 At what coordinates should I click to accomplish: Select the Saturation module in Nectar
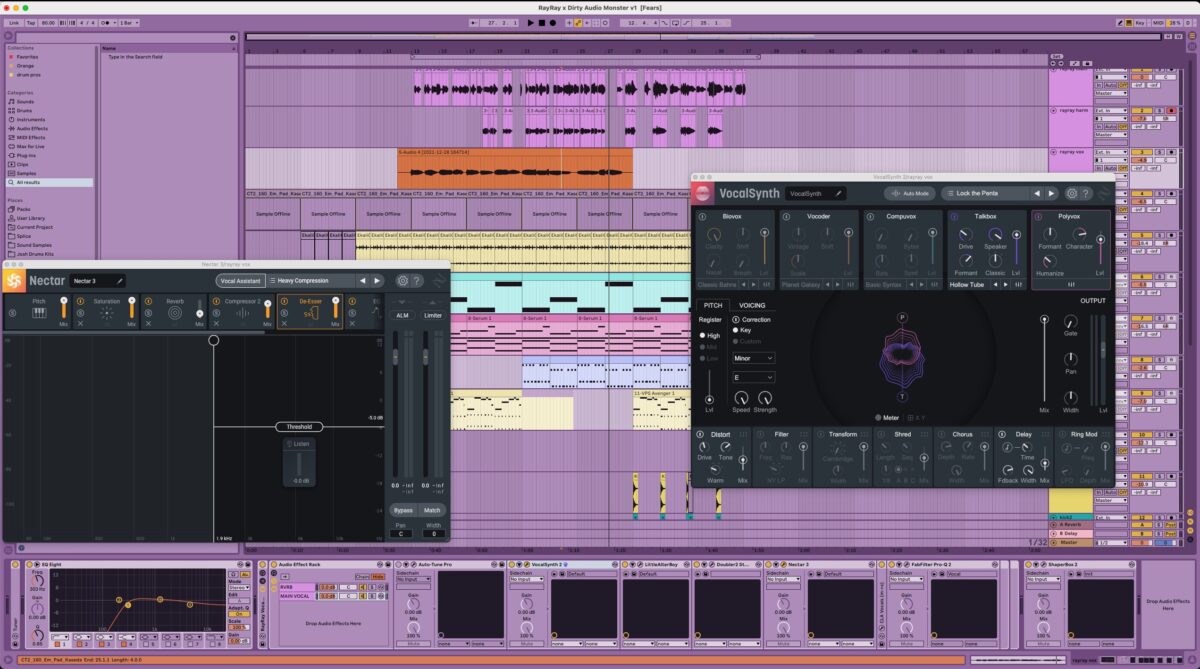107,312
